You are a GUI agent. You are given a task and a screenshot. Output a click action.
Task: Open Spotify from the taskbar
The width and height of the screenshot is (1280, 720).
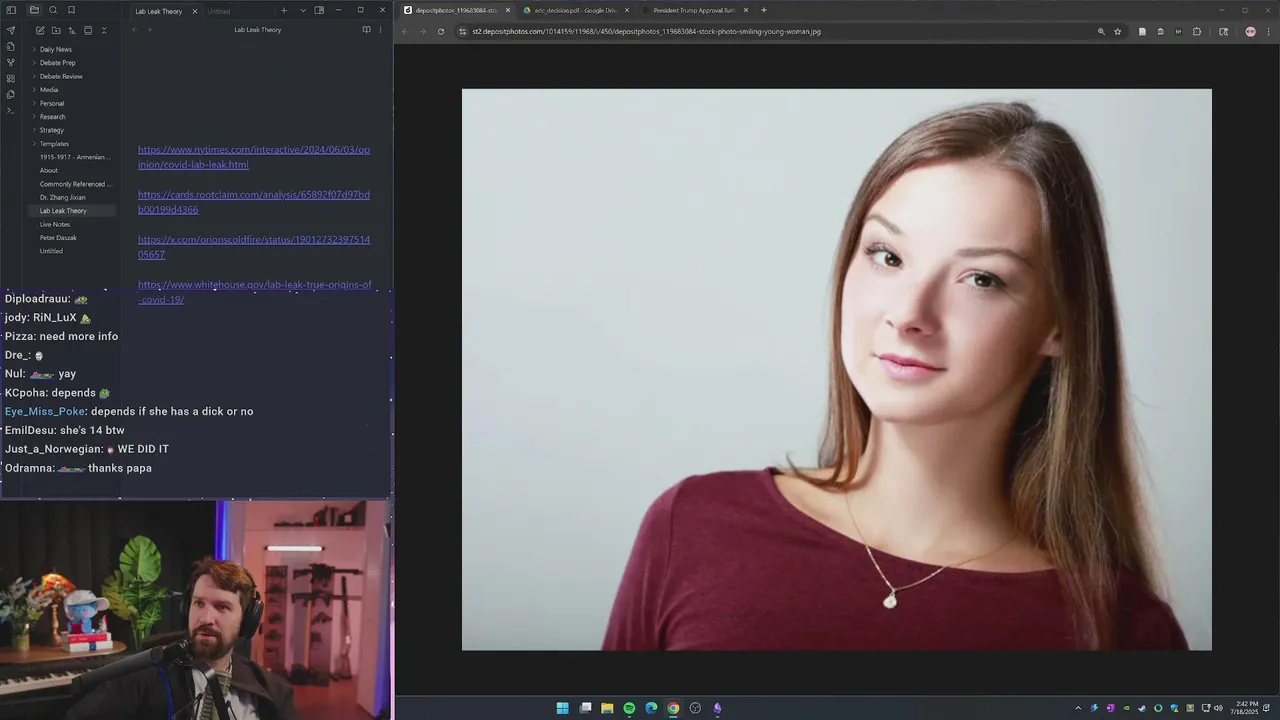[629, 708]
